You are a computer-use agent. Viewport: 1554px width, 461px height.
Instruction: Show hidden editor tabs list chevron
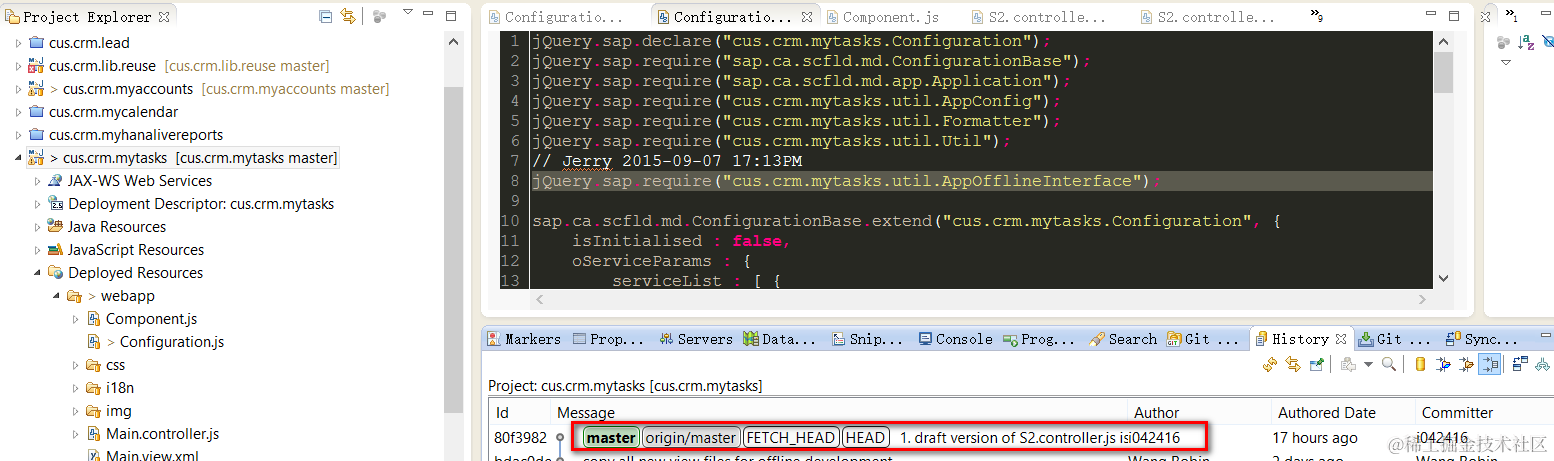1317,16
